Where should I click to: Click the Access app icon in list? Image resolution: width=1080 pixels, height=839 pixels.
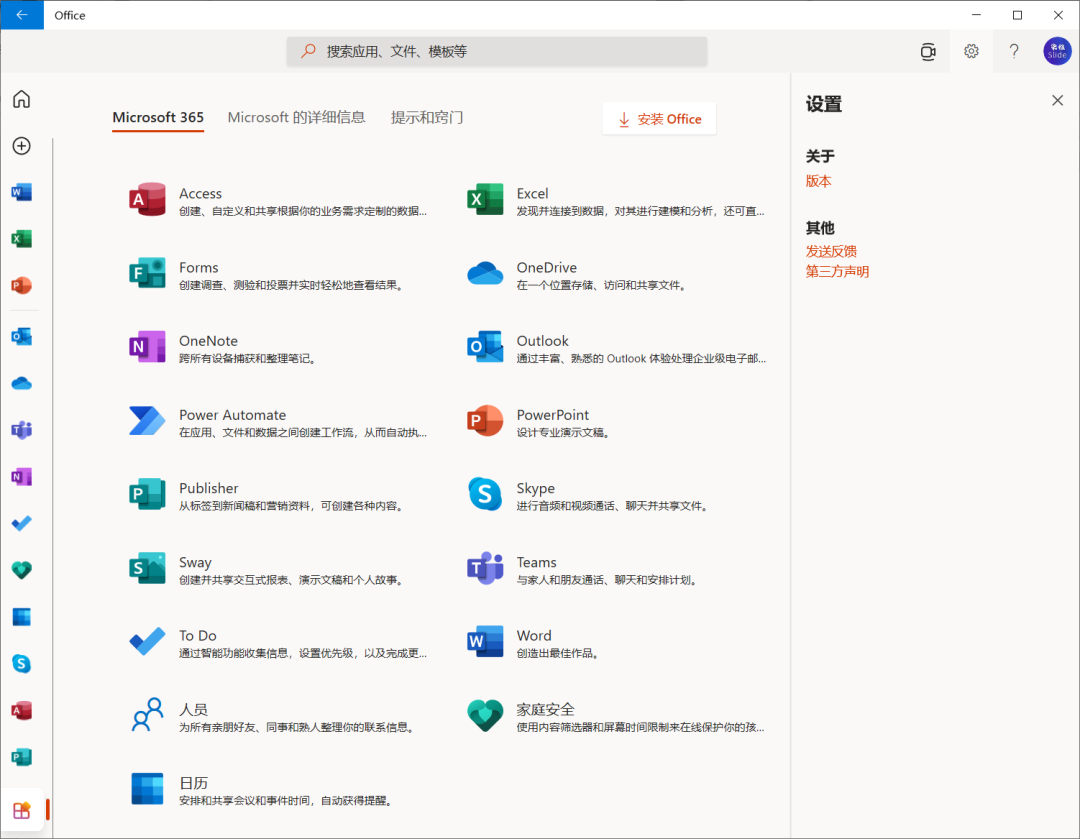147,200
